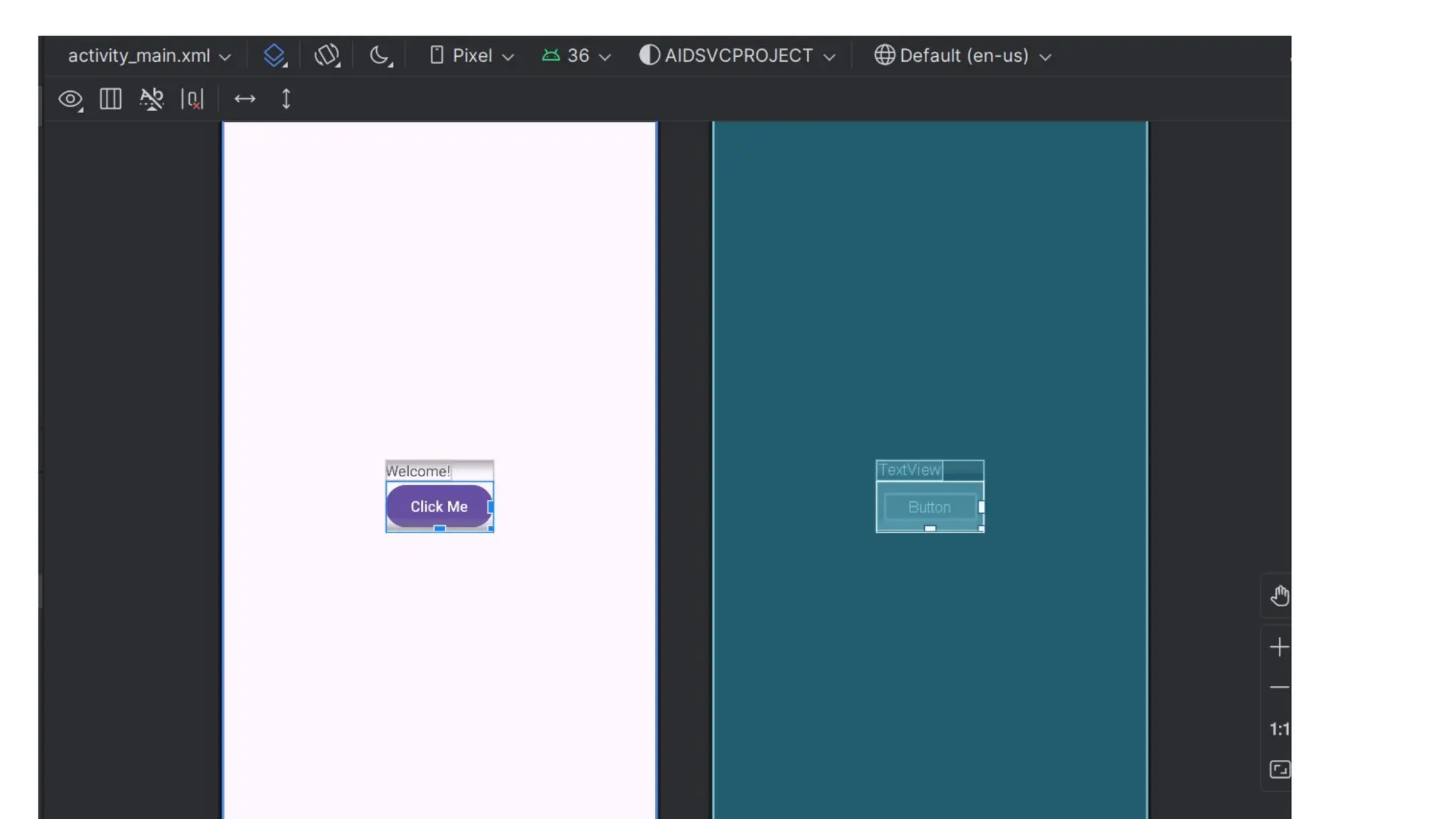1456x819 pixels.
Task: Open the Select Design Surface layers menu
Action: (274, 55)
